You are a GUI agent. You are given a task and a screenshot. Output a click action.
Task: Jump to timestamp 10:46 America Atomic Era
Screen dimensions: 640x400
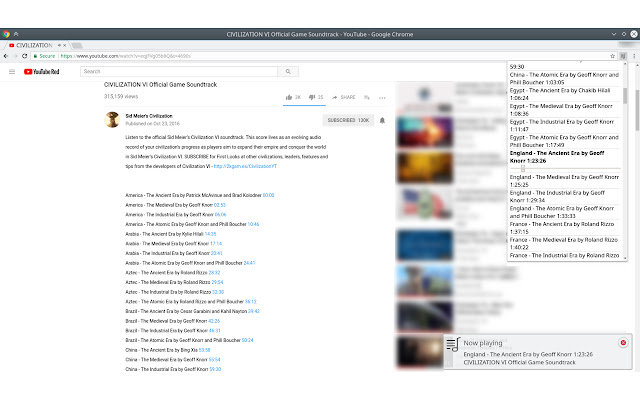pos(253,224)
